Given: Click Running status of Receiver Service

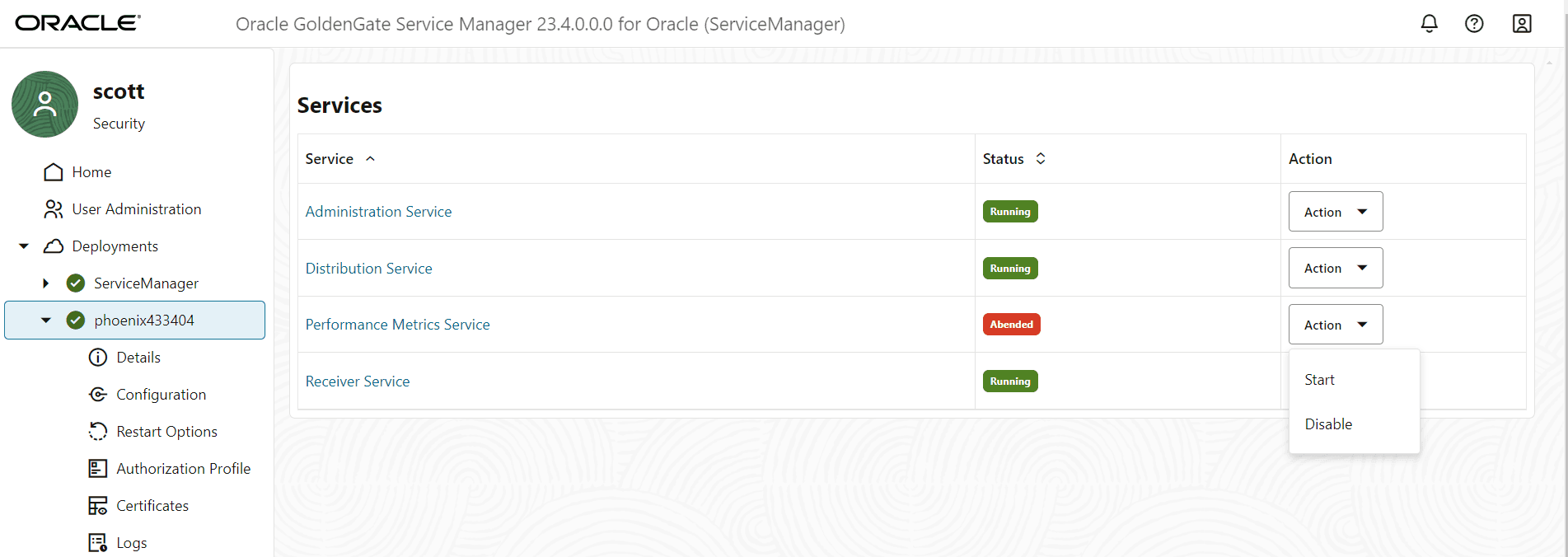Looking at the screenshot, I should tap(1010, 381).
